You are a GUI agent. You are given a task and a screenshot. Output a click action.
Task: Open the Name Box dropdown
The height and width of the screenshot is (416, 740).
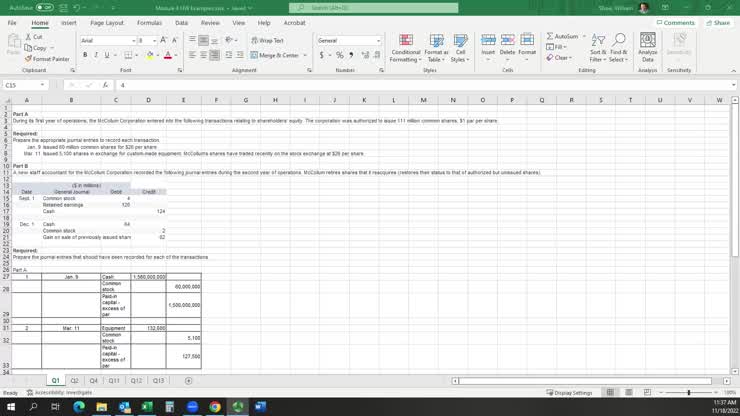pos(42,85)
